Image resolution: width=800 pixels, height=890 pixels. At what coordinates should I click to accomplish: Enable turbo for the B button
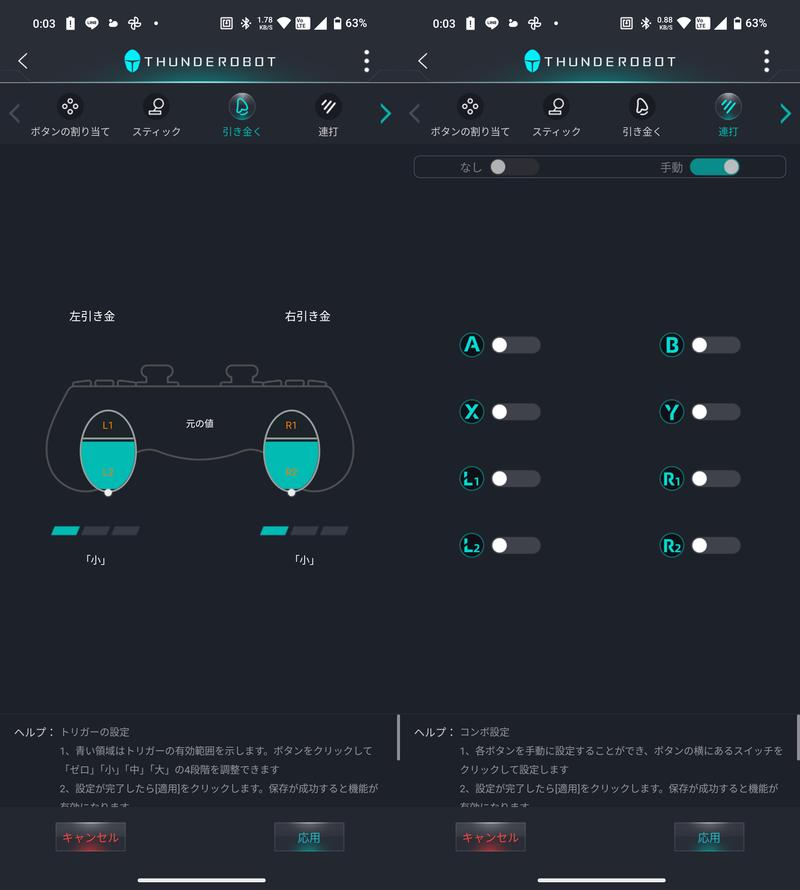(717, 345)
